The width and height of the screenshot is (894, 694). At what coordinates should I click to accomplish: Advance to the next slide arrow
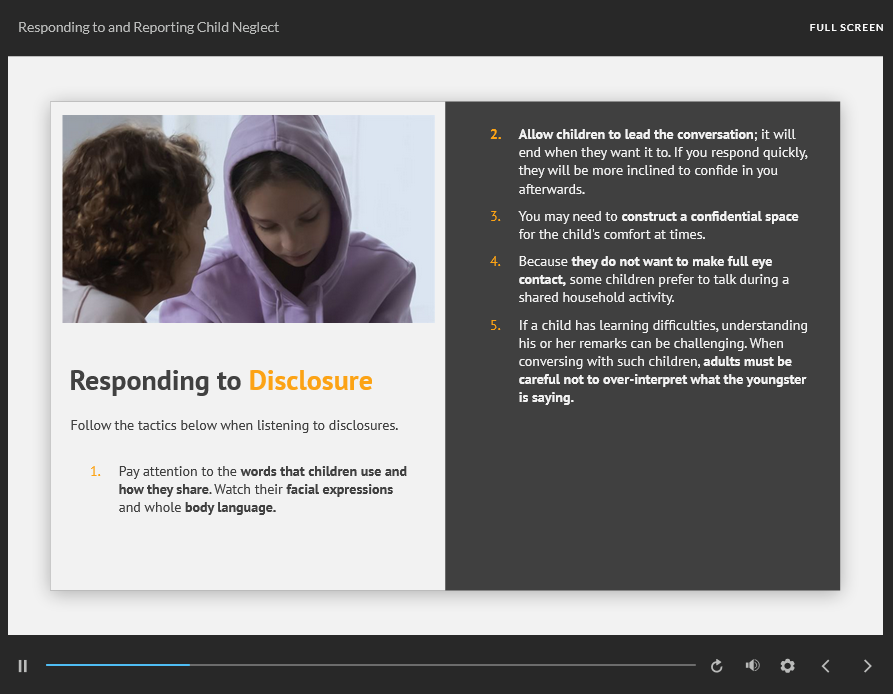pos(867,666)
